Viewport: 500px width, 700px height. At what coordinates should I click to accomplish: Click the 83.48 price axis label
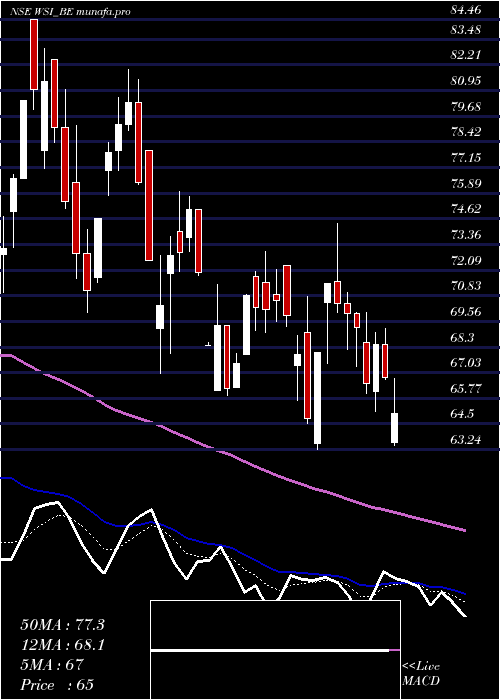[466, 30]
